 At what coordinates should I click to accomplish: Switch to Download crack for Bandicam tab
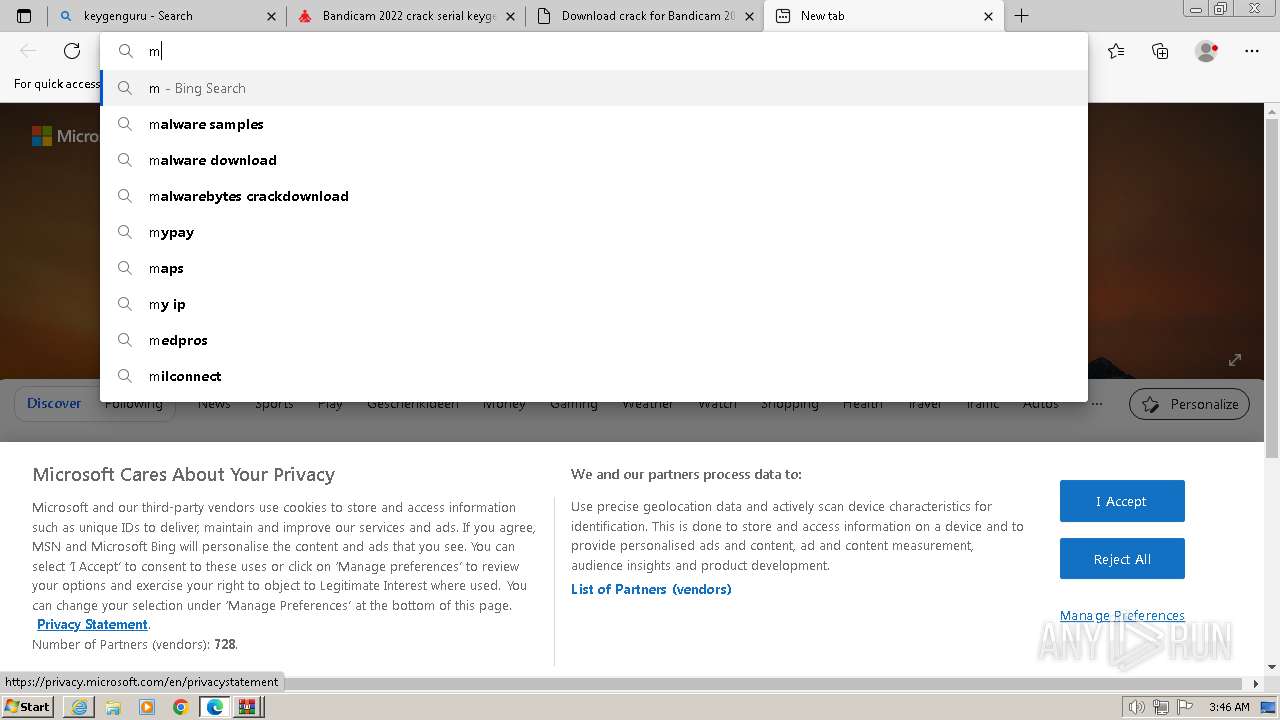point(645,16)
